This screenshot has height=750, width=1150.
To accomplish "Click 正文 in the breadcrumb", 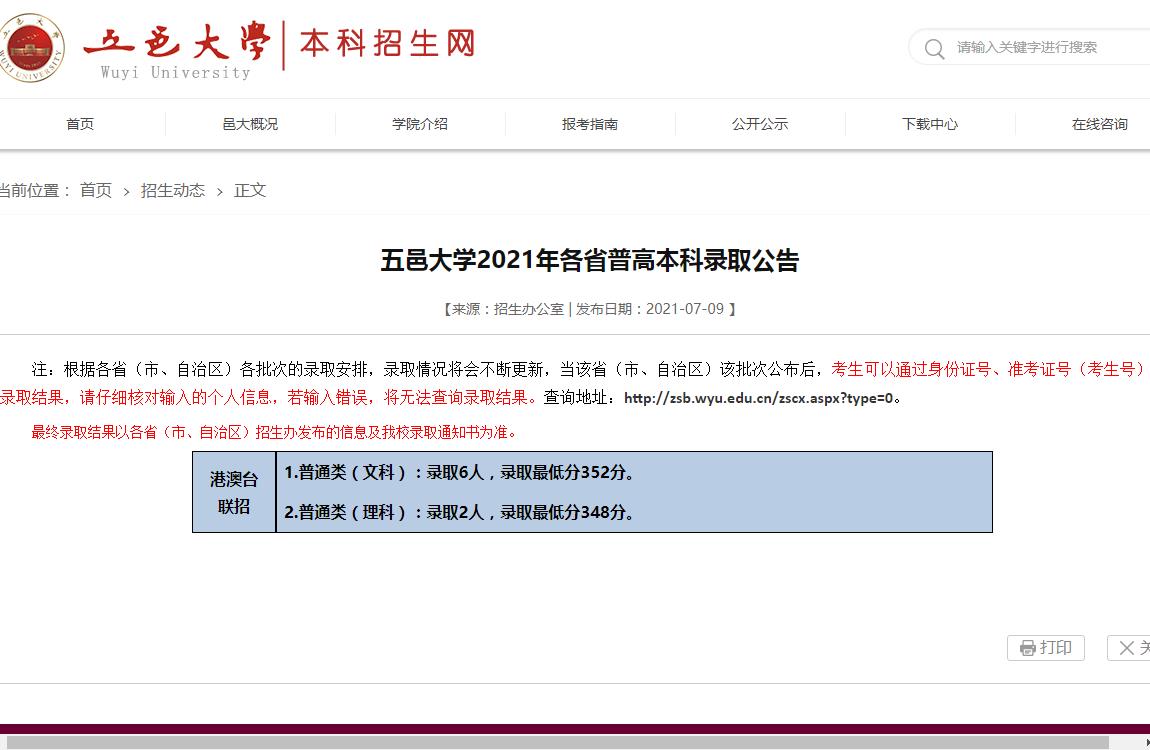I will (249, 191).
